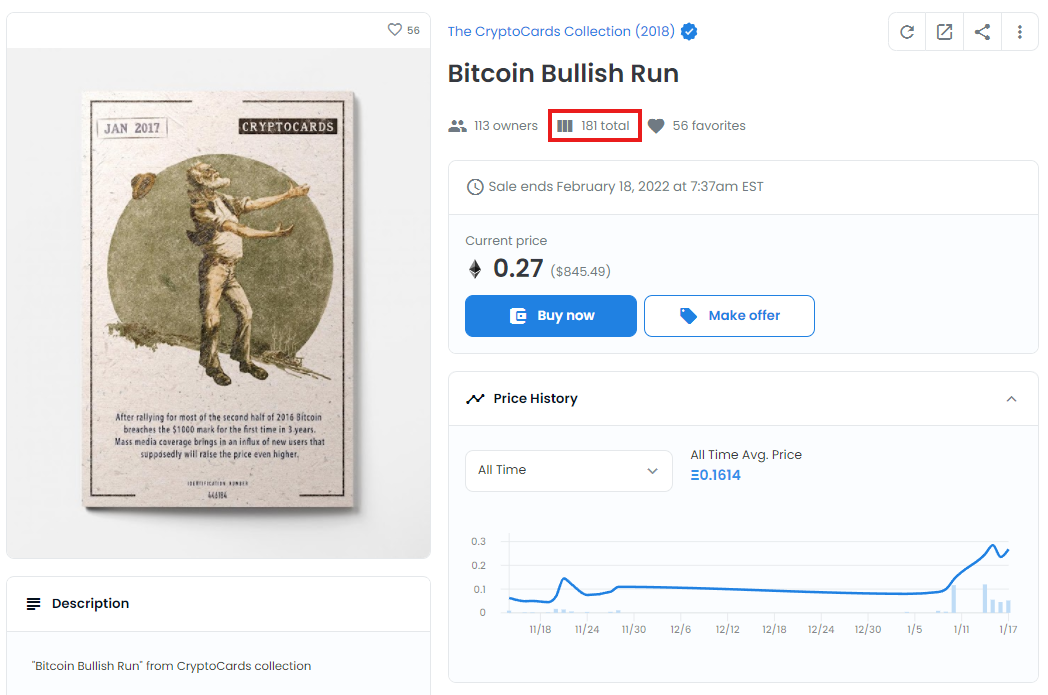Click the share icon
The width and height of the screenshot is (1048, 695).
pos(982,31)
